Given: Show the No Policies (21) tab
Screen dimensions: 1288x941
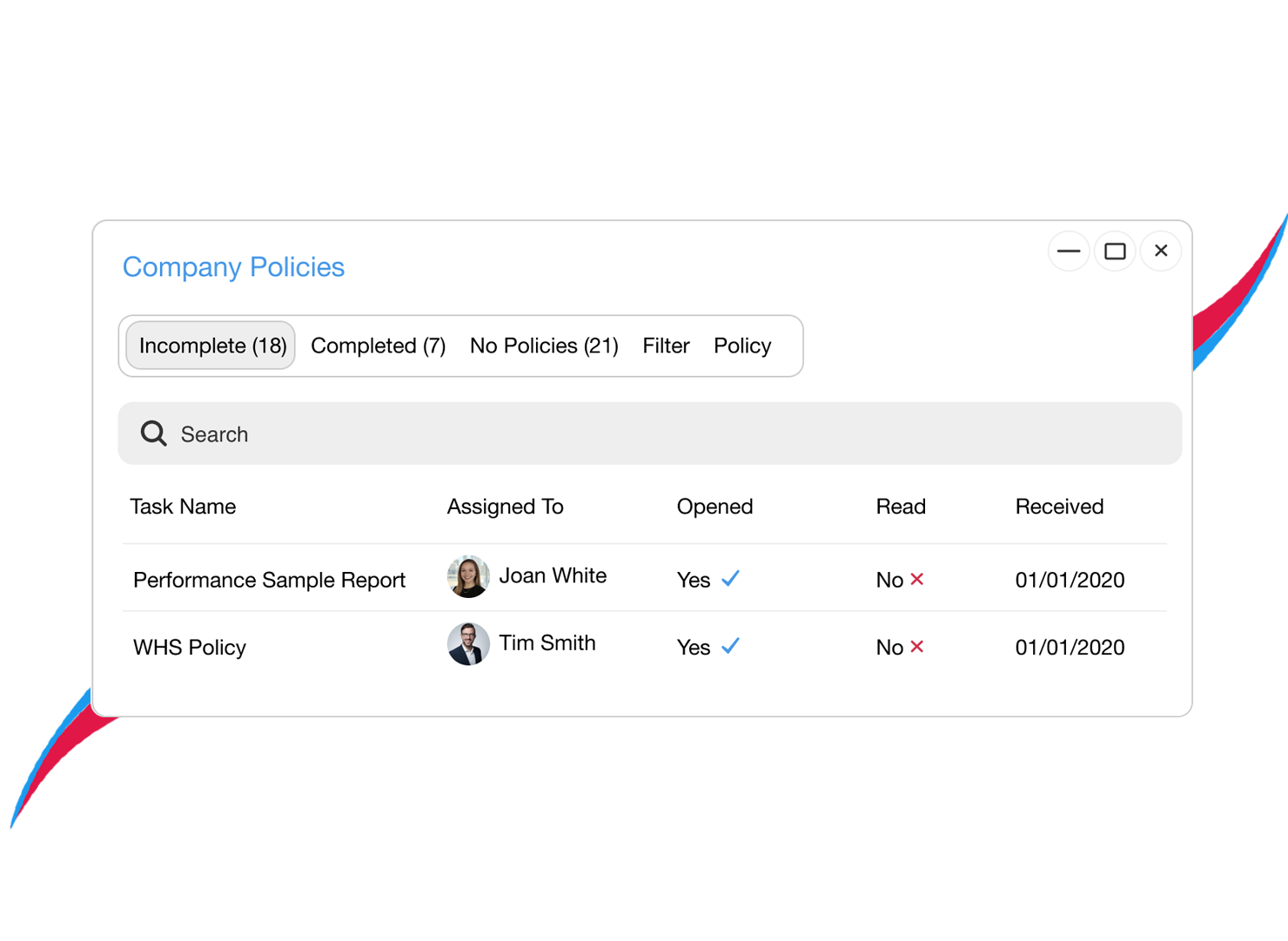Looking at the screenshot, I should 544,346.
